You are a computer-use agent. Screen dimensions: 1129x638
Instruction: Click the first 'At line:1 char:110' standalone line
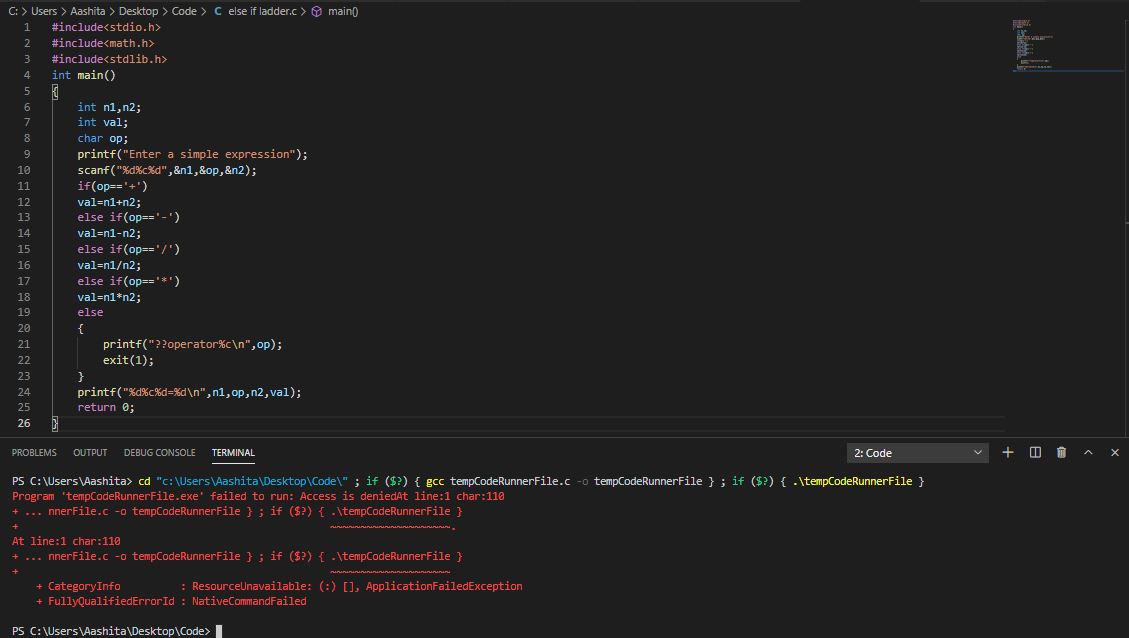(66, 541)
